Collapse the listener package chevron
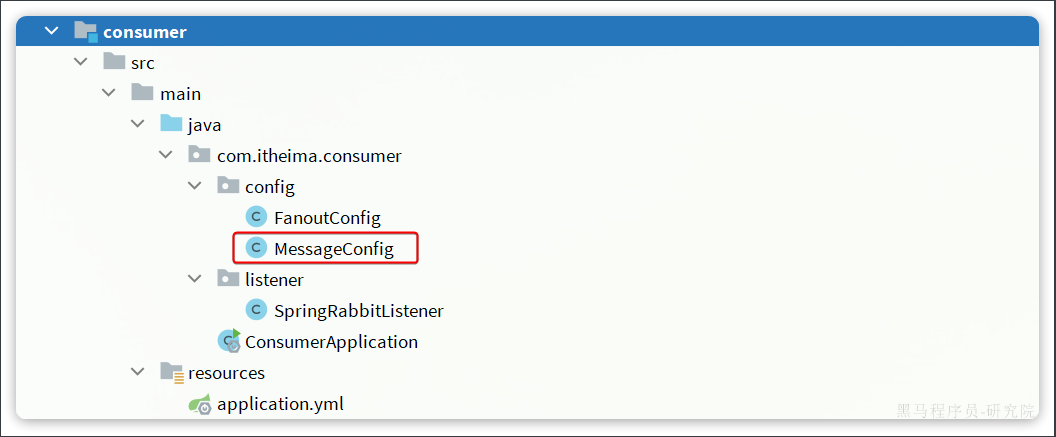 pos(195,279)
